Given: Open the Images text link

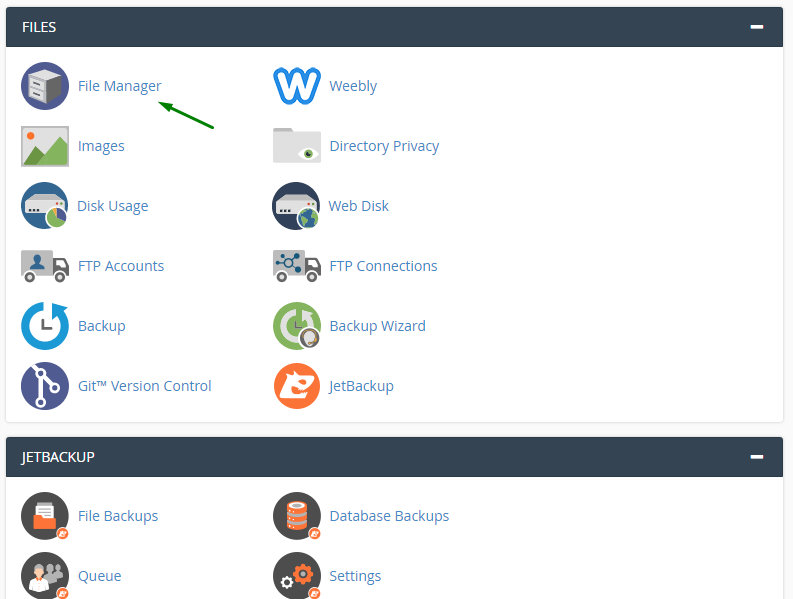Looking at the screenshot, I should point(101,146).
